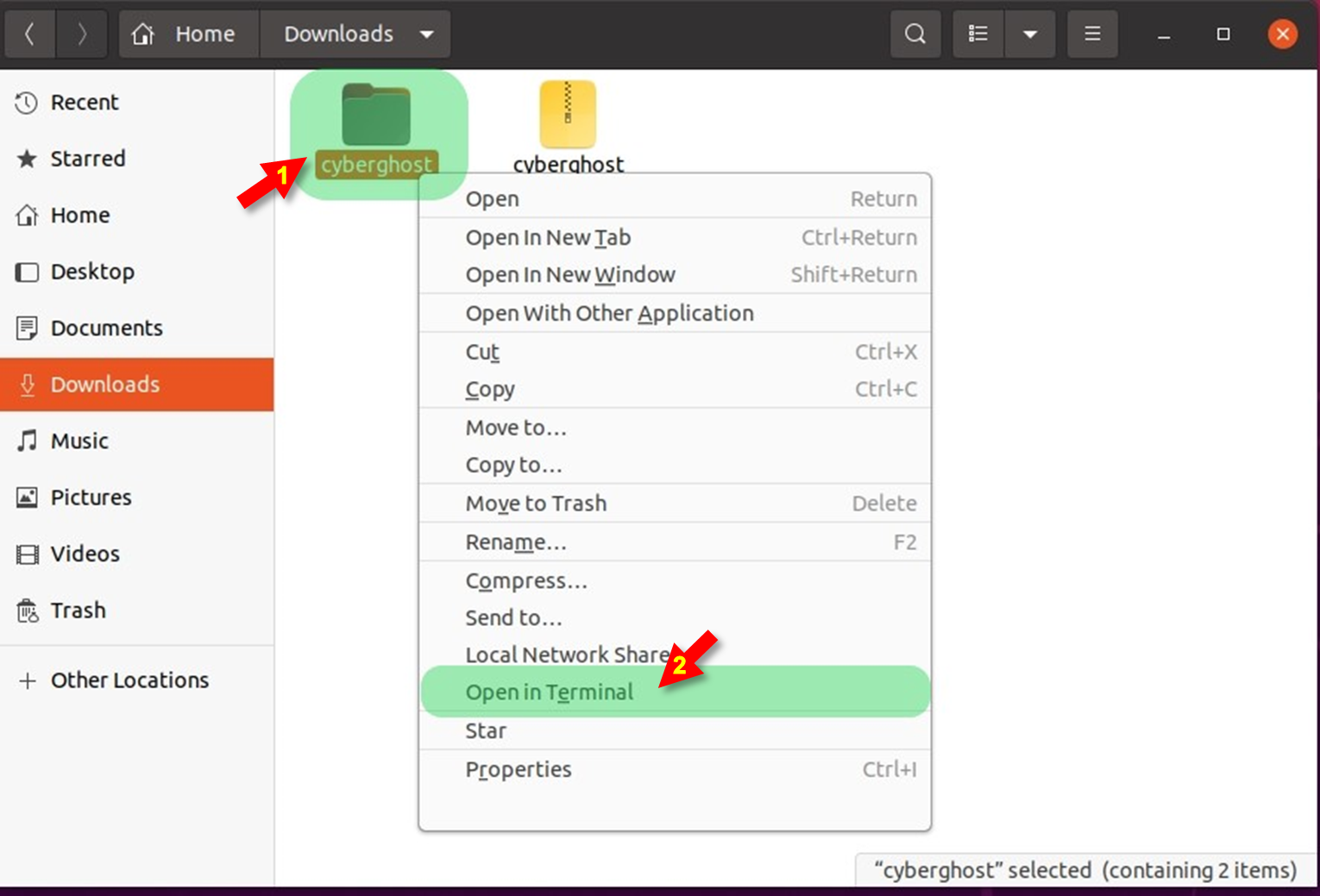Select the cyberghost zip archive icon

(568, 115)
